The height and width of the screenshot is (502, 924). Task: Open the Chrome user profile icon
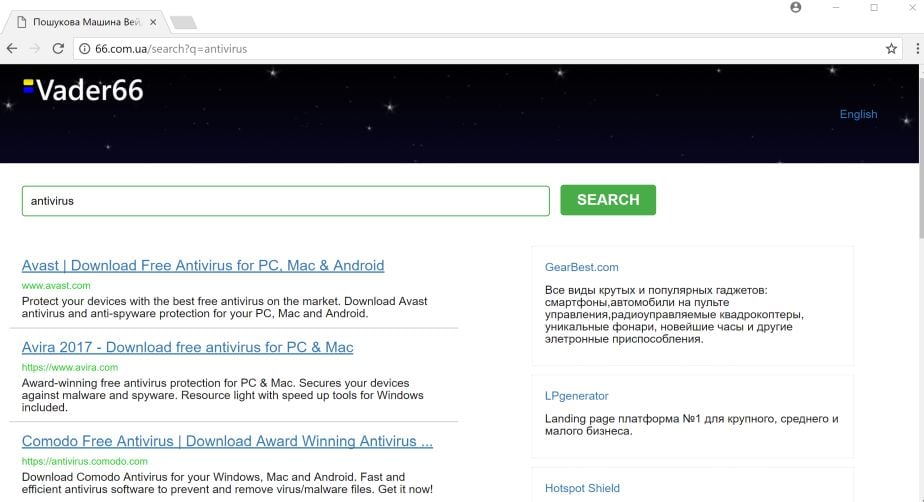pos(796,8)
